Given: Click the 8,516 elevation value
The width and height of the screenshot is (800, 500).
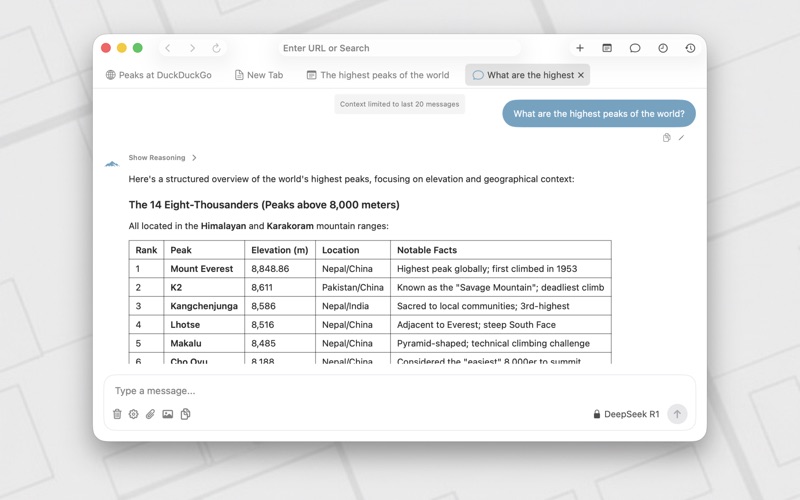Looking at the screenshot, I should [x=262, y=324].
